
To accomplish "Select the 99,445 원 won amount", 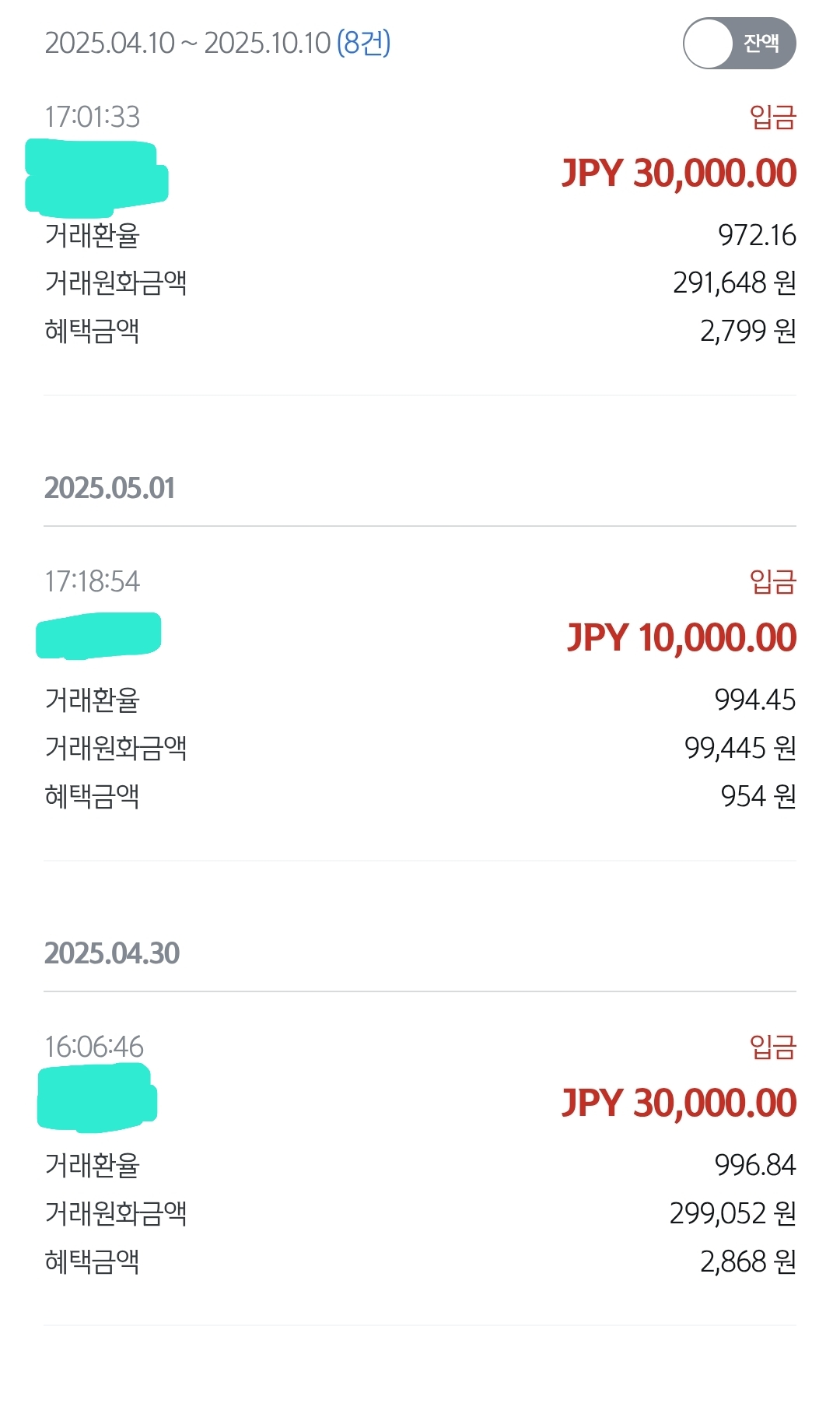I will point(740,748).
